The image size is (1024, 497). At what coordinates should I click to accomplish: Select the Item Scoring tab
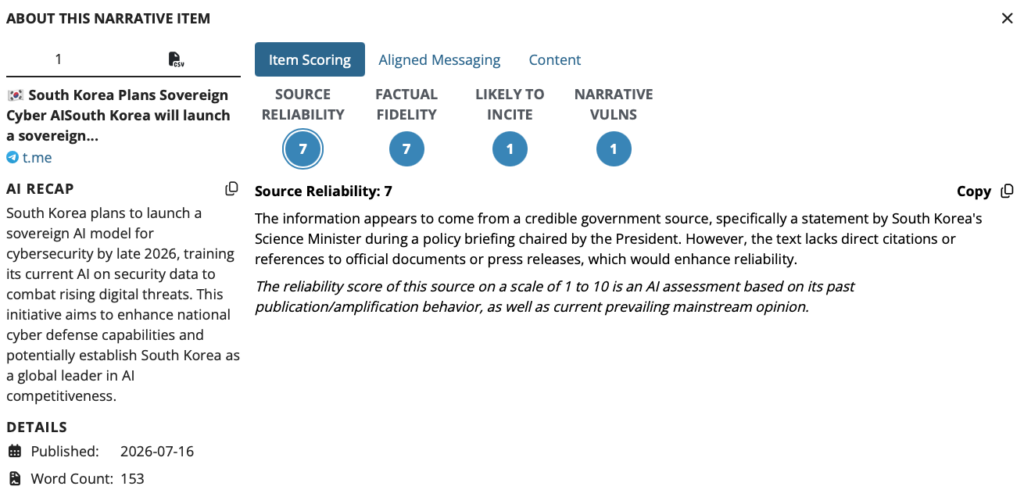(310, 59)
